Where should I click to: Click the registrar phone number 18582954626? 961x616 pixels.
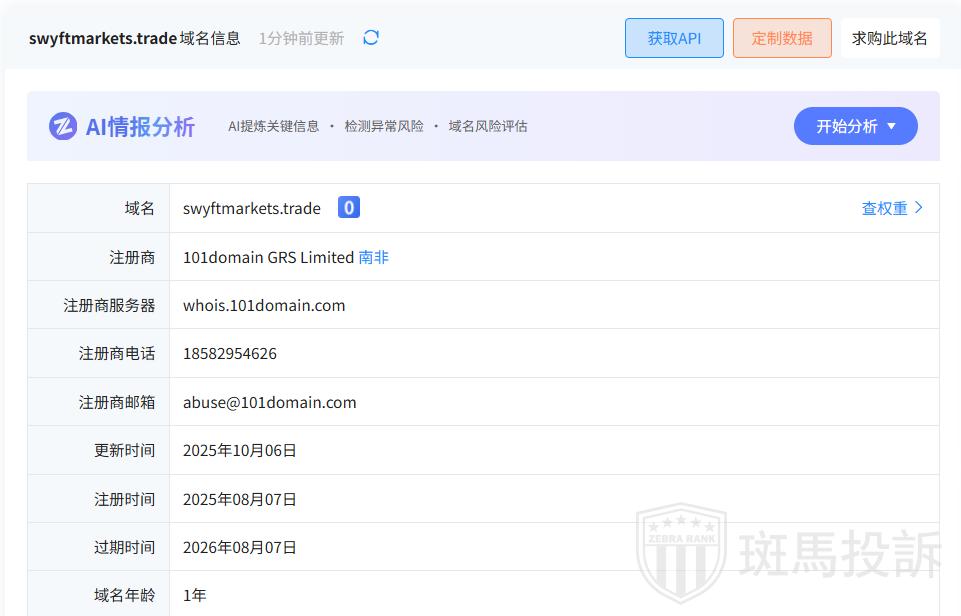click(230, 354)
